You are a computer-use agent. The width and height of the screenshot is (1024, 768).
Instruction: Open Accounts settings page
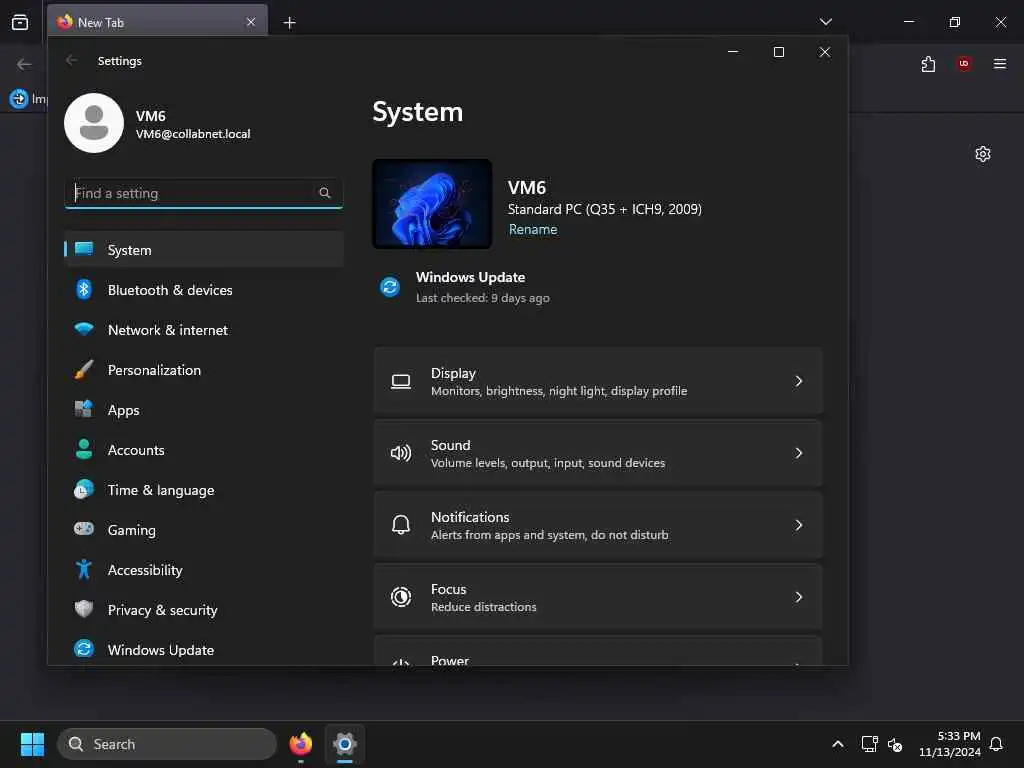204,450
